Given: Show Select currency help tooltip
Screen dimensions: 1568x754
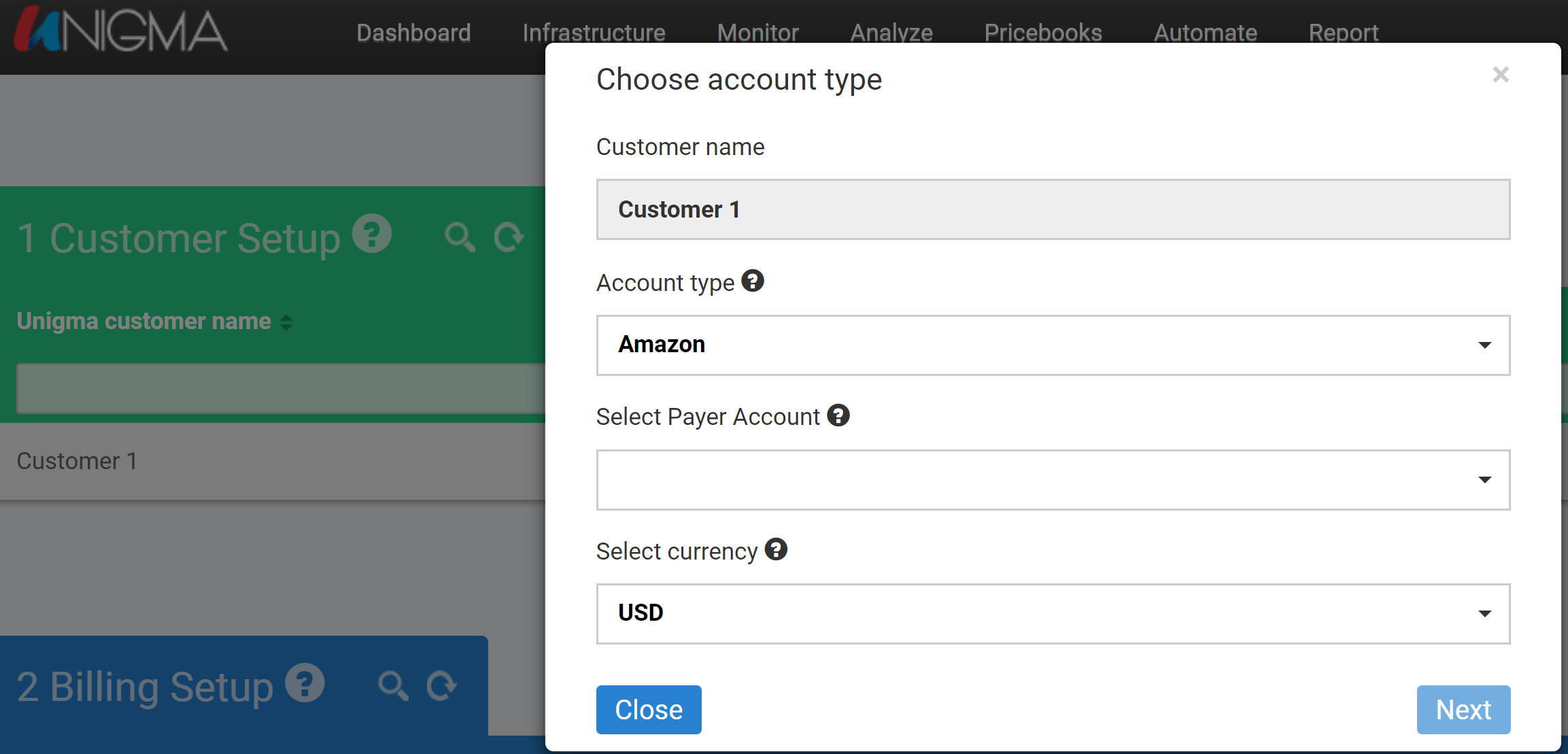Looking at the screenshot, I should 776,549.
